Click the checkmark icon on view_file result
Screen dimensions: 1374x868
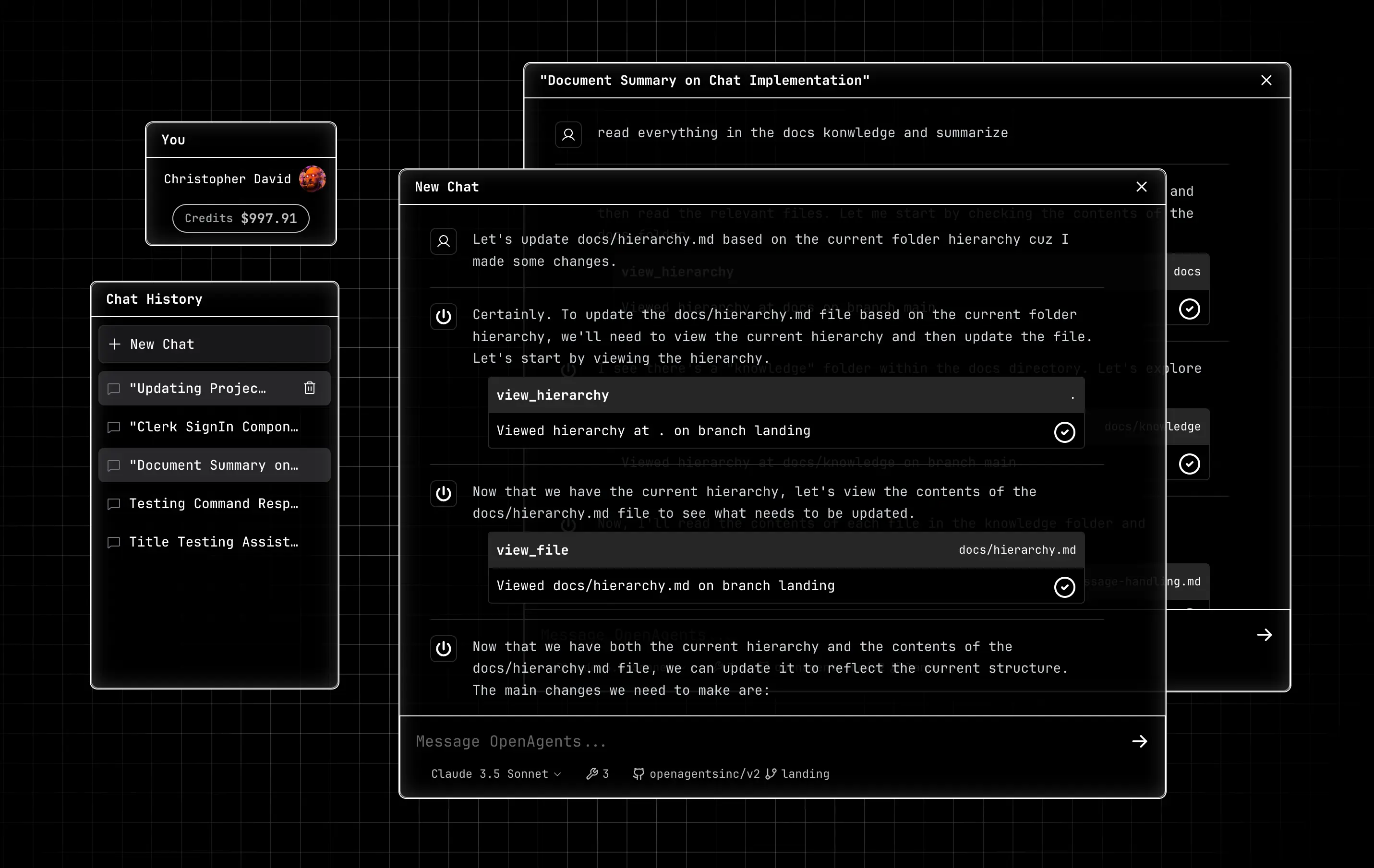[x=1064, y=586]
